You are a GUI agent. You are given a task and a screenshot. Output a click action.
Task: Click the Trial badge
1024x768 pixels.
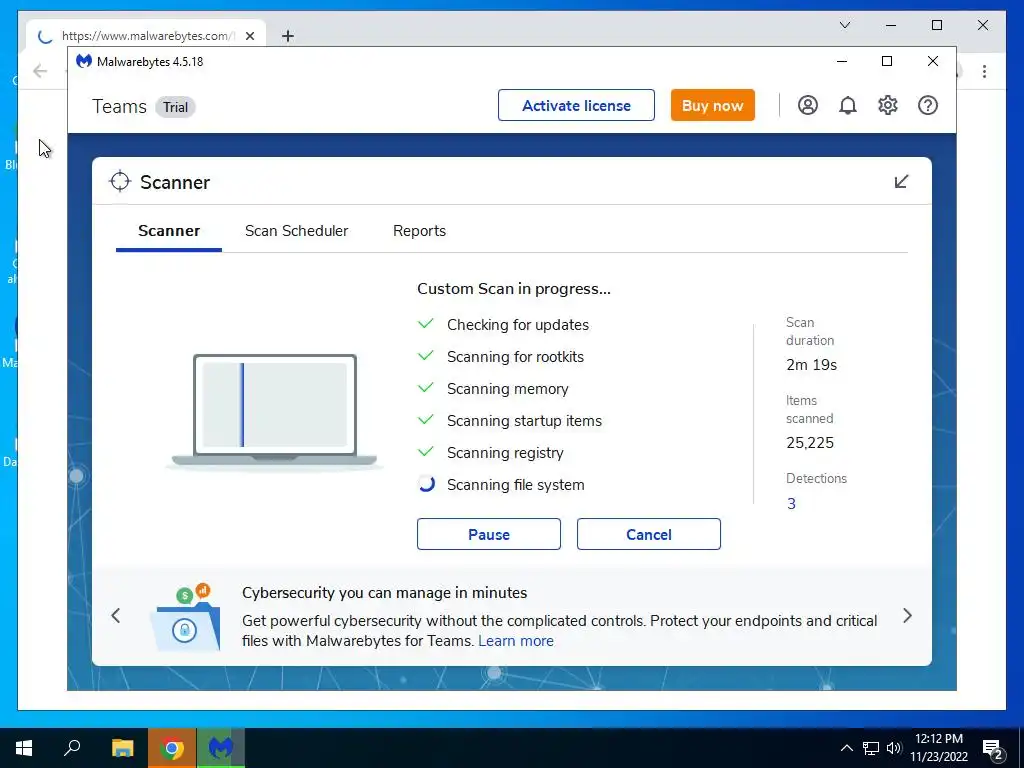[x=175, y=107]
